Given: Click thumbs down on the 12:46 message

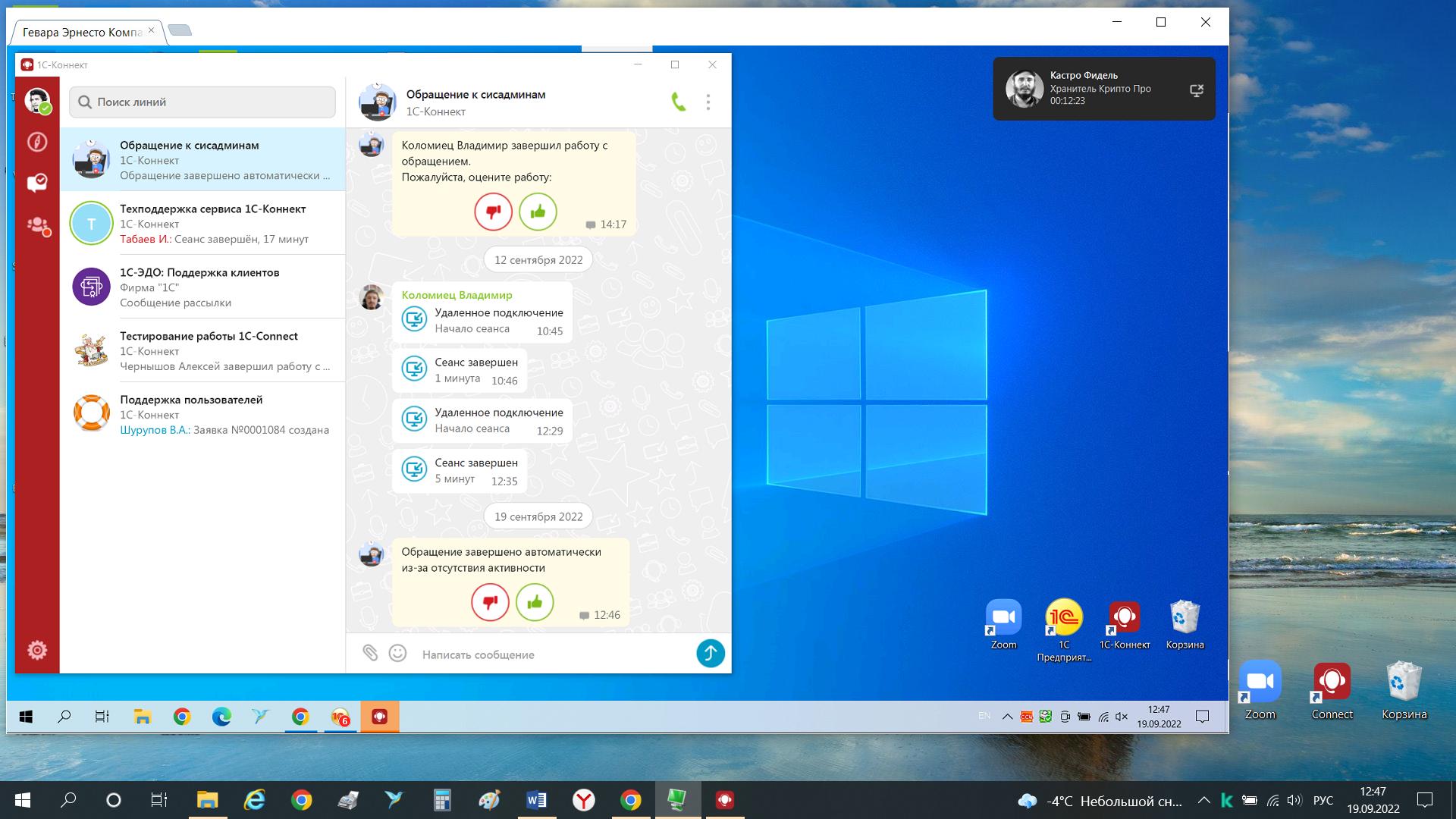Looking at the screenshot, I should 490,602.
